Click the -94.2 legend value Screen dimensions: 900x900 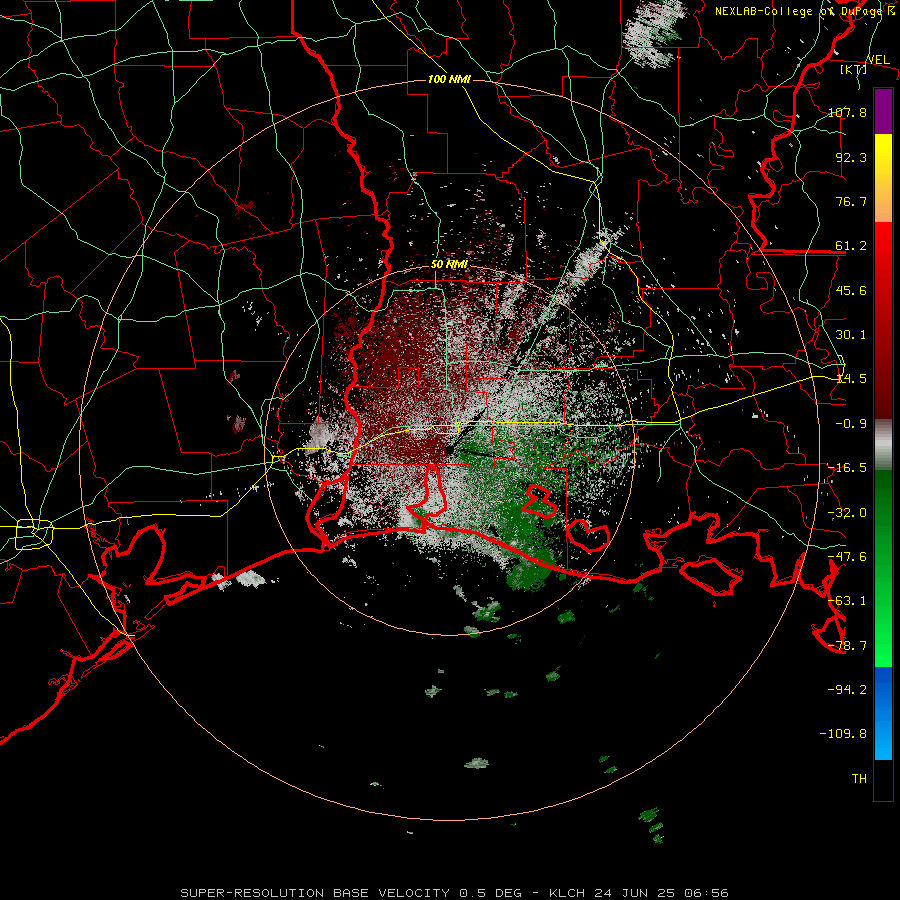click(847, 689)
